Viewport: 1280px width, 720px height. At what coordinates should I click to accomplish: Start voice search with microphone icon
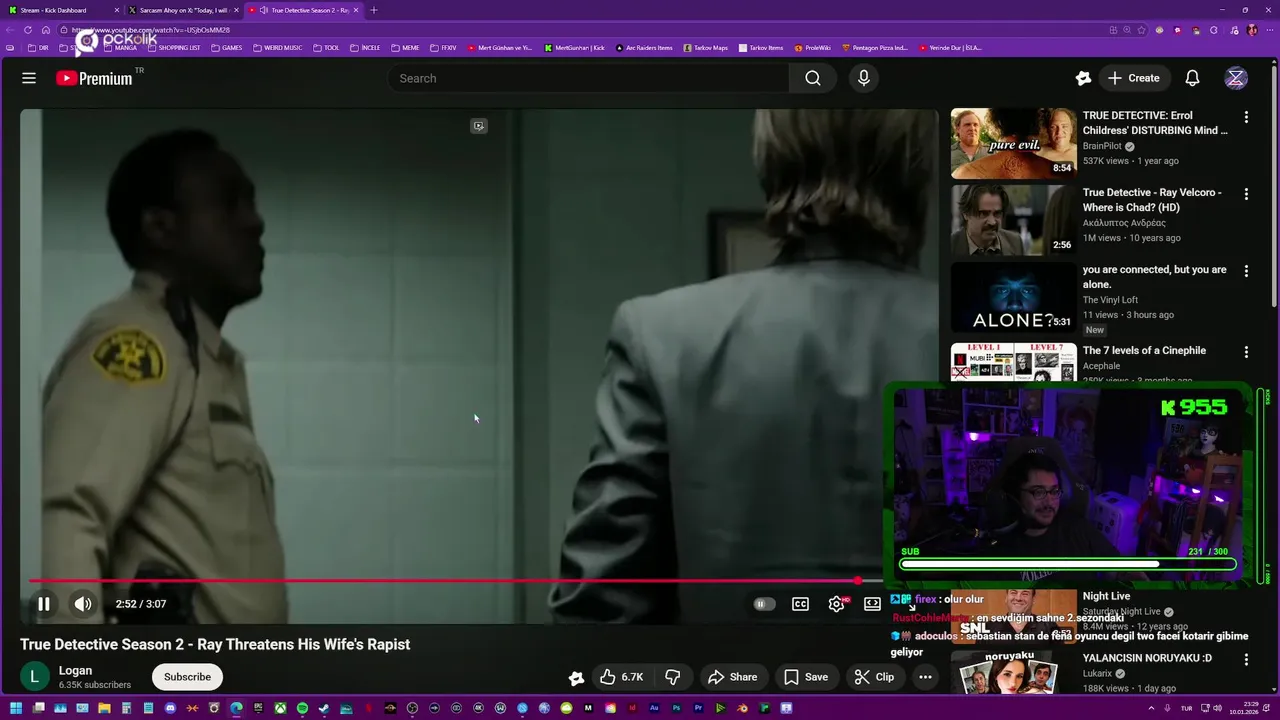[864, 78]
